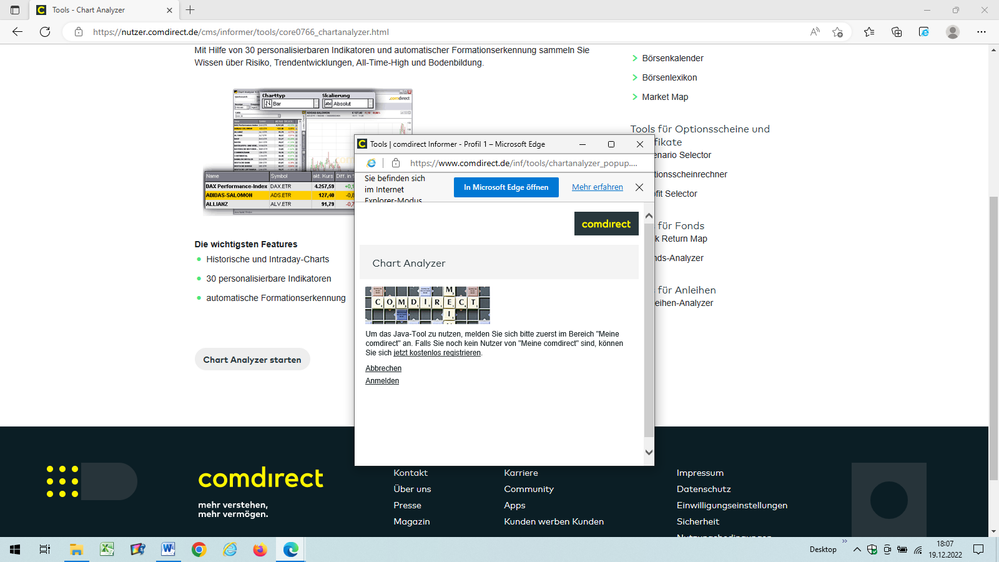This screenshot has width=999, height=562.
Task: Click the 'Mehr erfahren' link
Action: 597,187
